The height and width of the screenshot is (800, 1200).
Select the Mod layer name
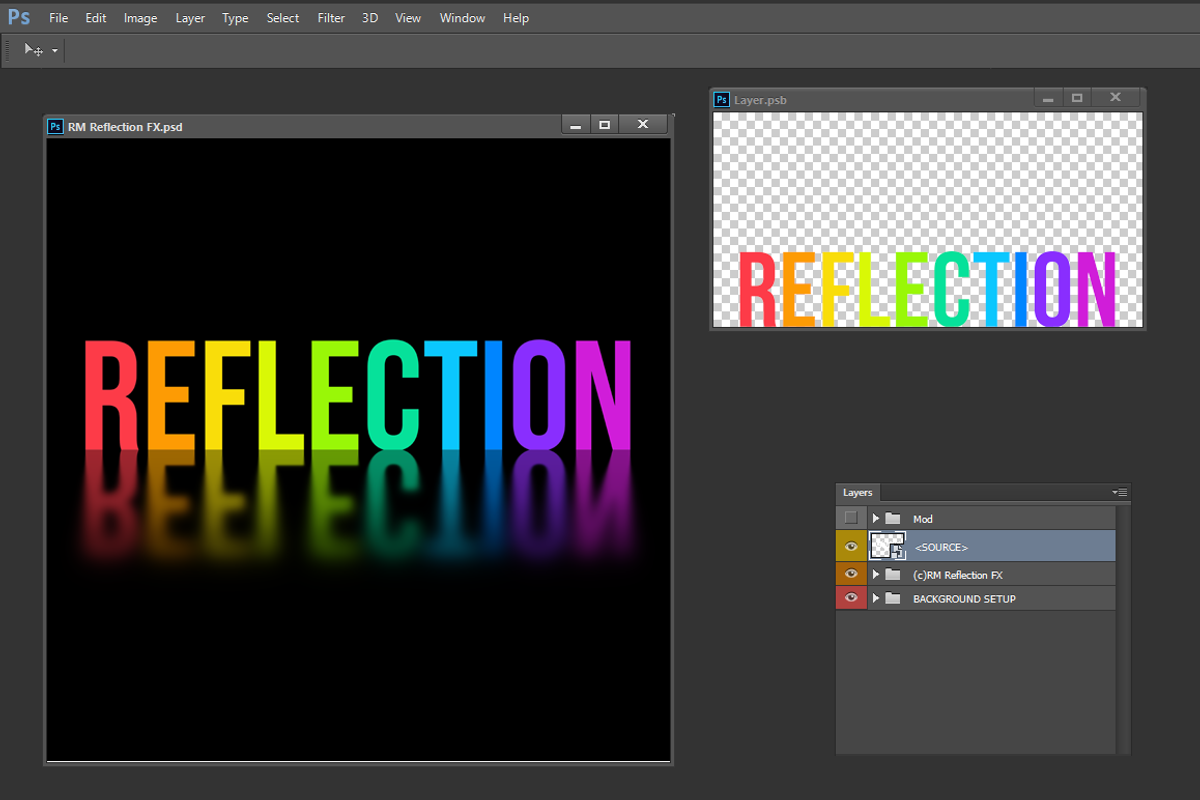click(x=923, y=519)
